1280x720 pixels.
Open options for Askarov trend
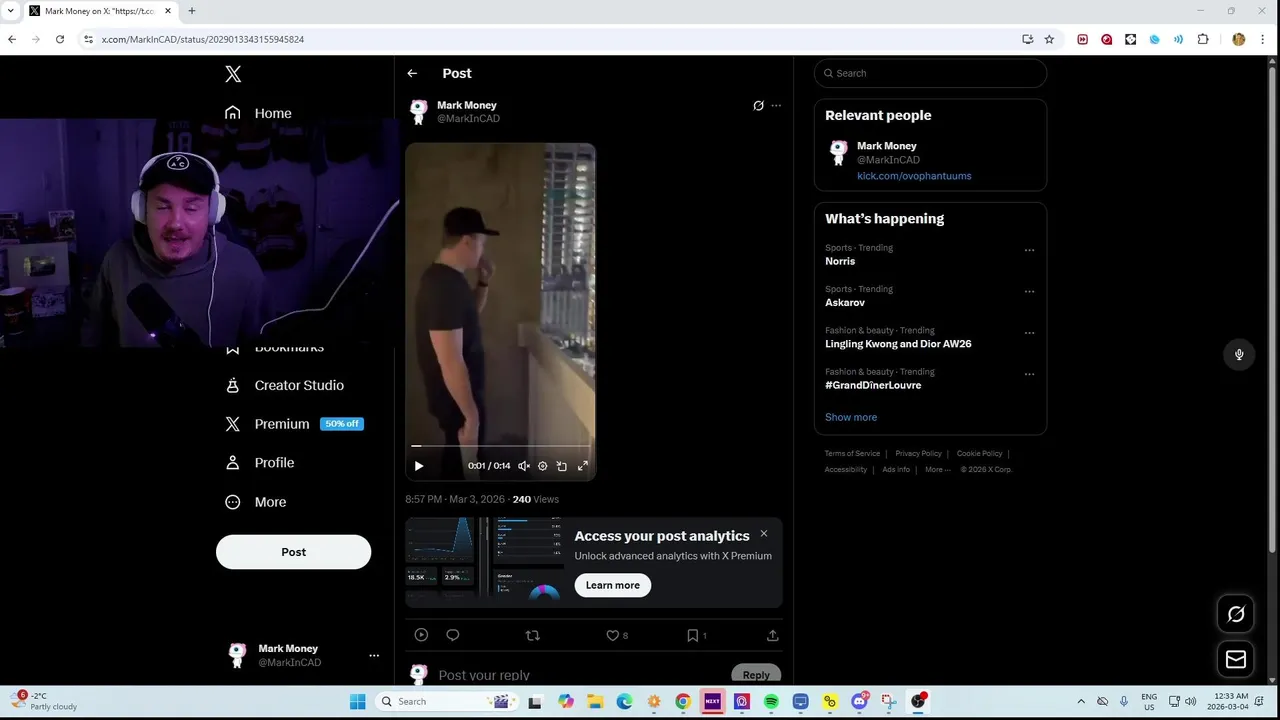1029,291
